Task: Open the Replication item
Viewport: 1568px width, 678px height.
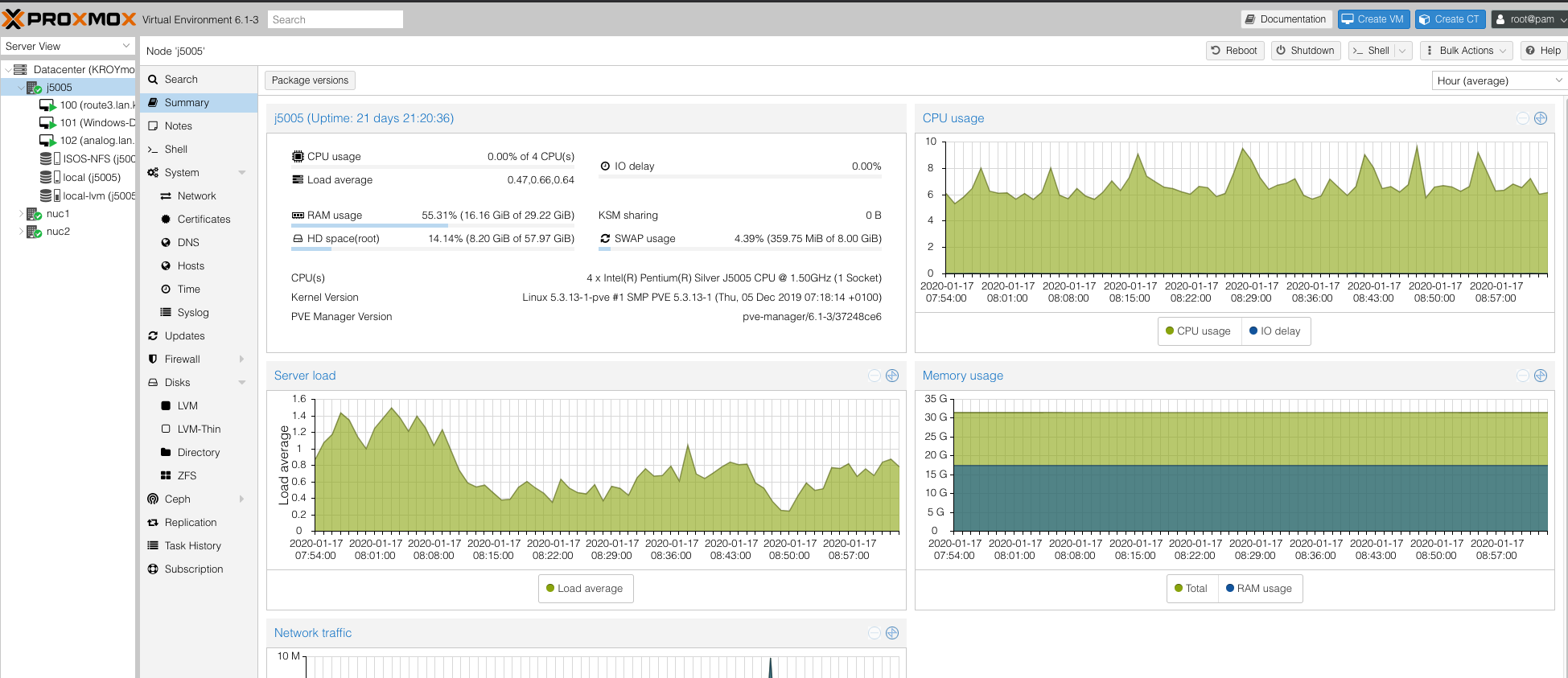Action: click(x=199, y=523)
